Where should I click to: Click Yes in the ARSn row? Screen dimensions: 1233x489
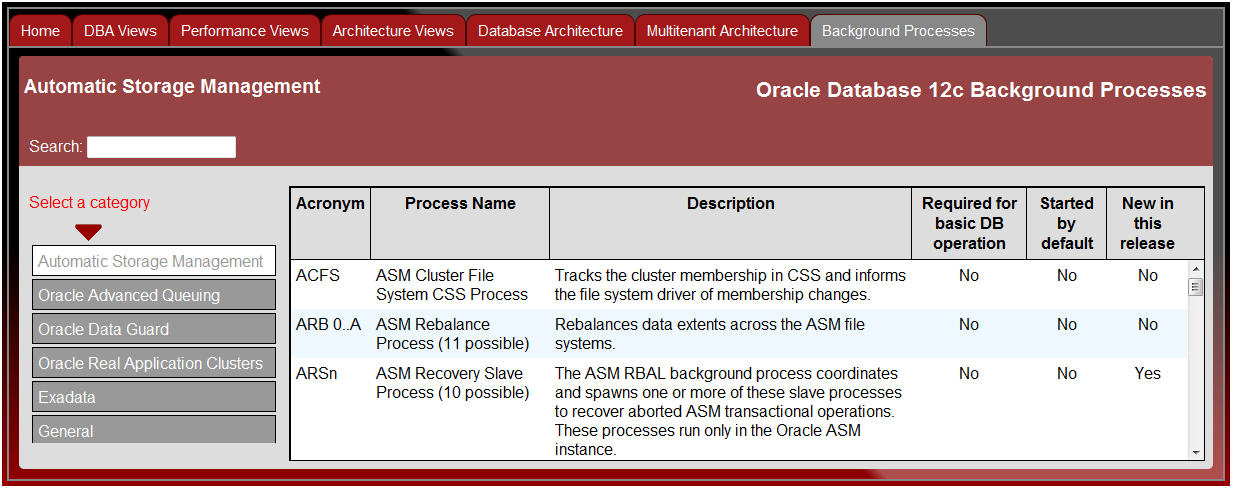pos(1147,373)
